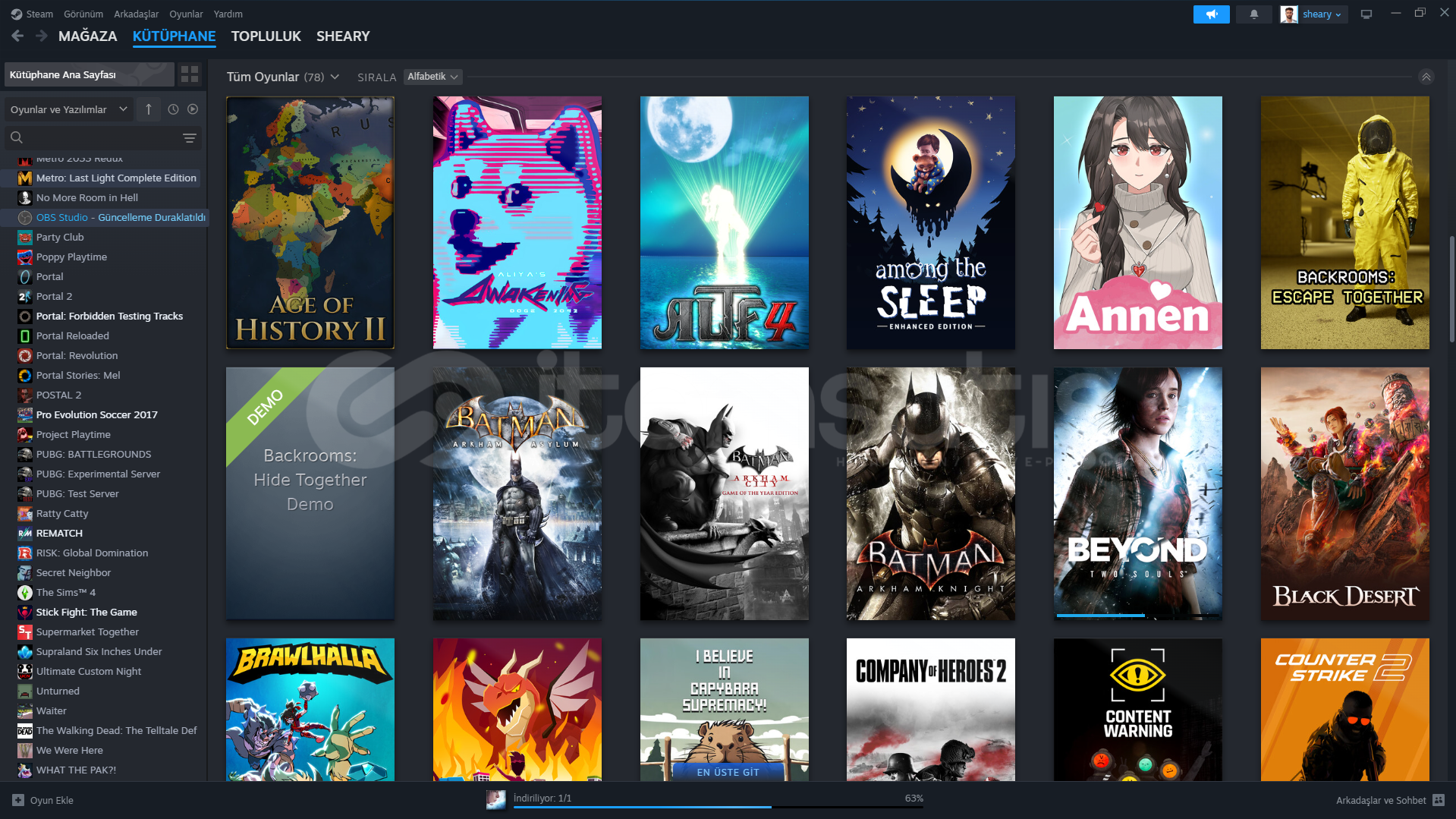Screen dimensions: 1456x819
Task: Open the Content Warning cover
Action: coord(1137,709)
